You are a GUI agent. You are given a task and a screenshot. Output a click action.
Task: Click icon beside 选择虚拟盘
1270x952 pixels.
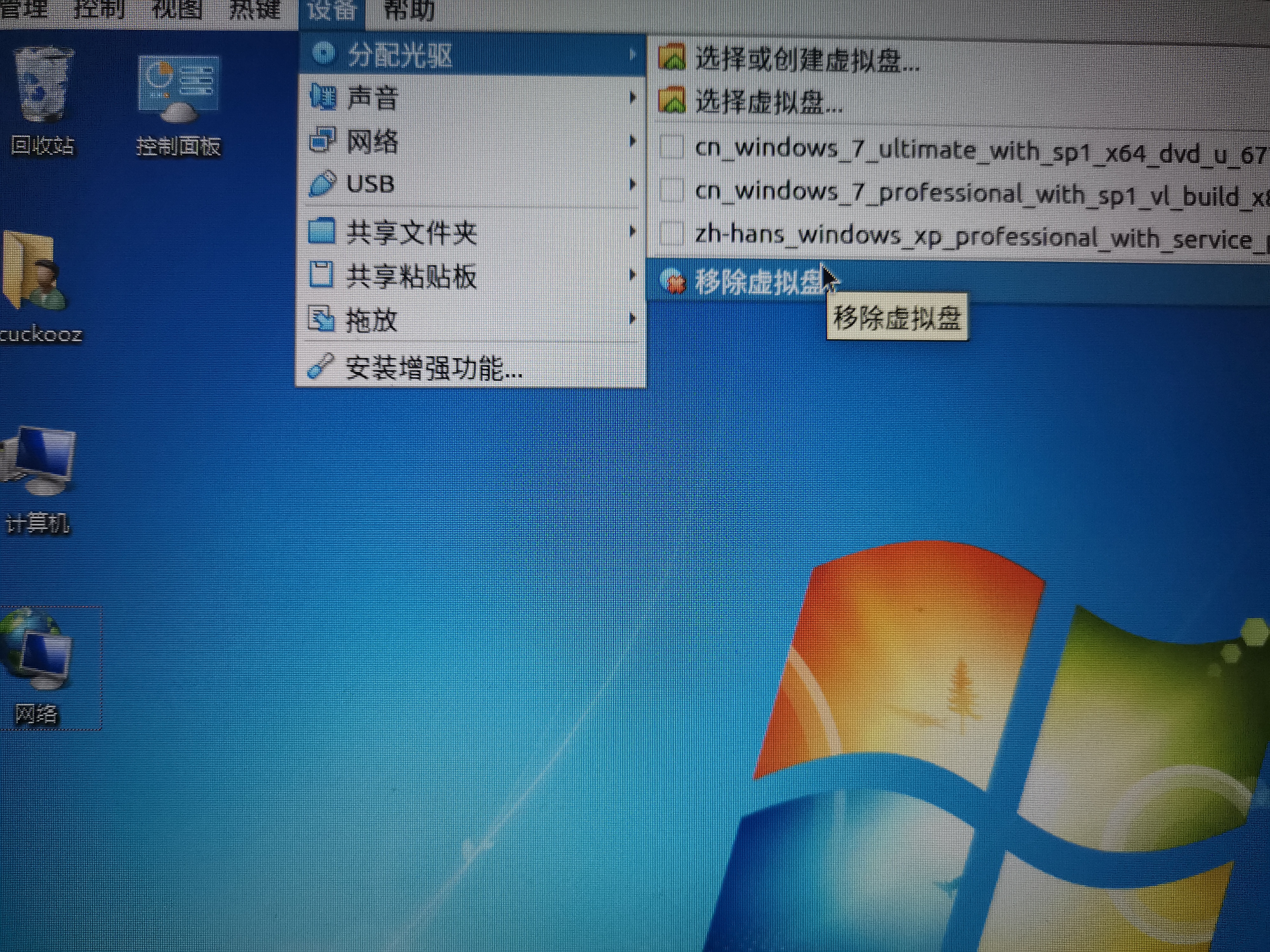tap(672, 100)
